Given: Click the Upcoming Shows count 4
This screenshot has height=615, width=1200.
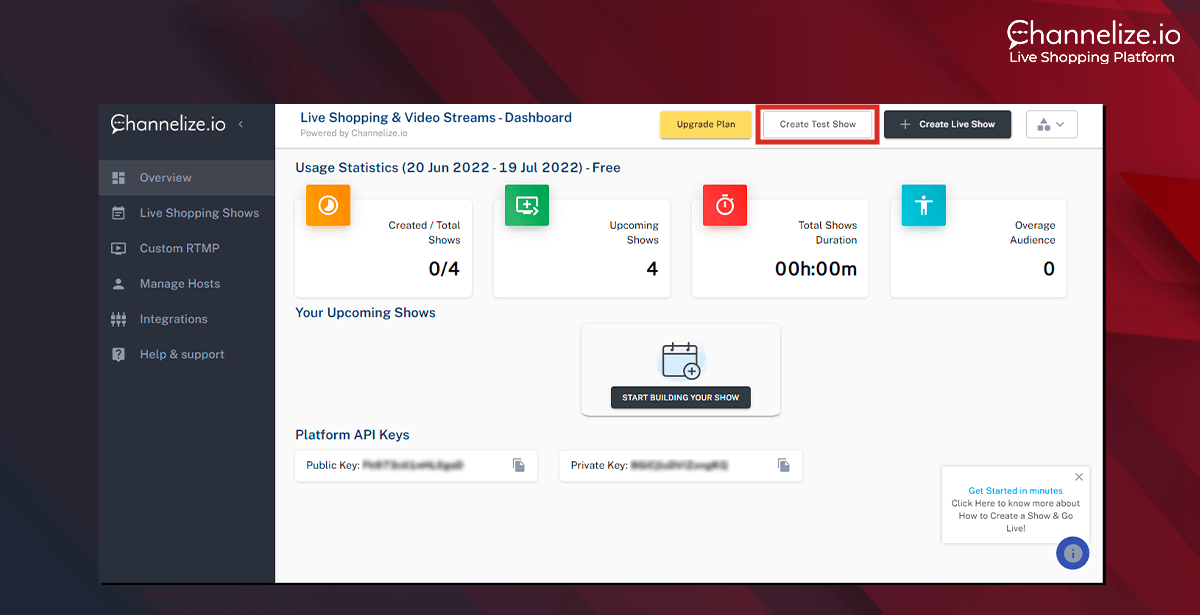Looking at the screenshot, I should 652,268.
